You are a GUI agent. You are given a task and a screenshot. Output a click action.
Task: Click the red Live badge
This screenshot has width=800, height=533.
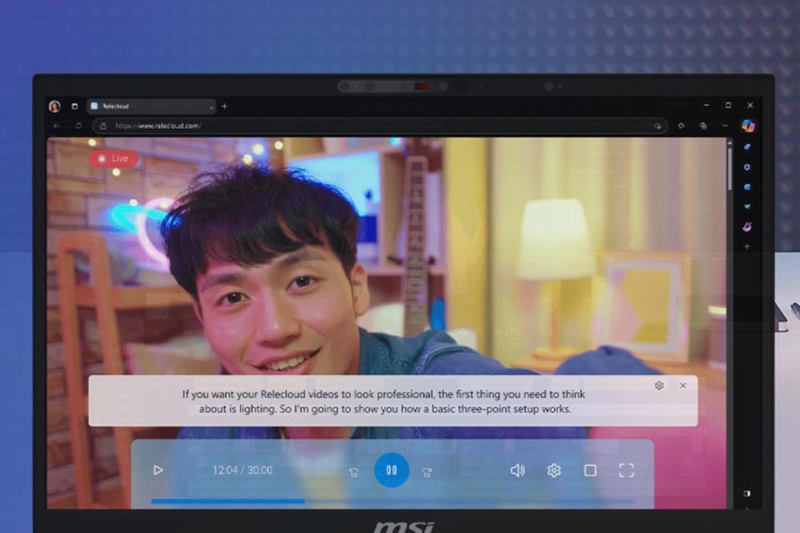point(113,159)
